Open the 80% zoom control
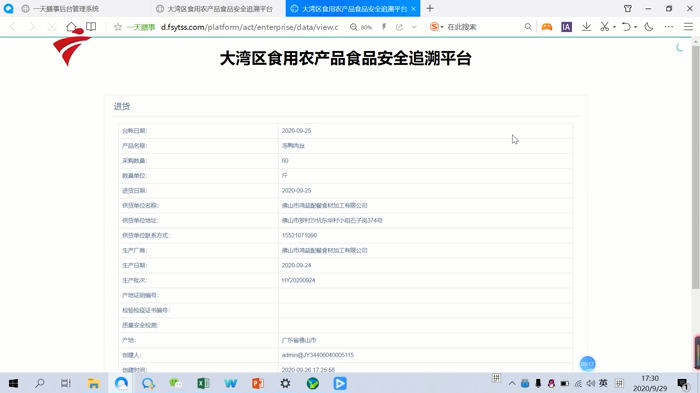 click(361, 27)
